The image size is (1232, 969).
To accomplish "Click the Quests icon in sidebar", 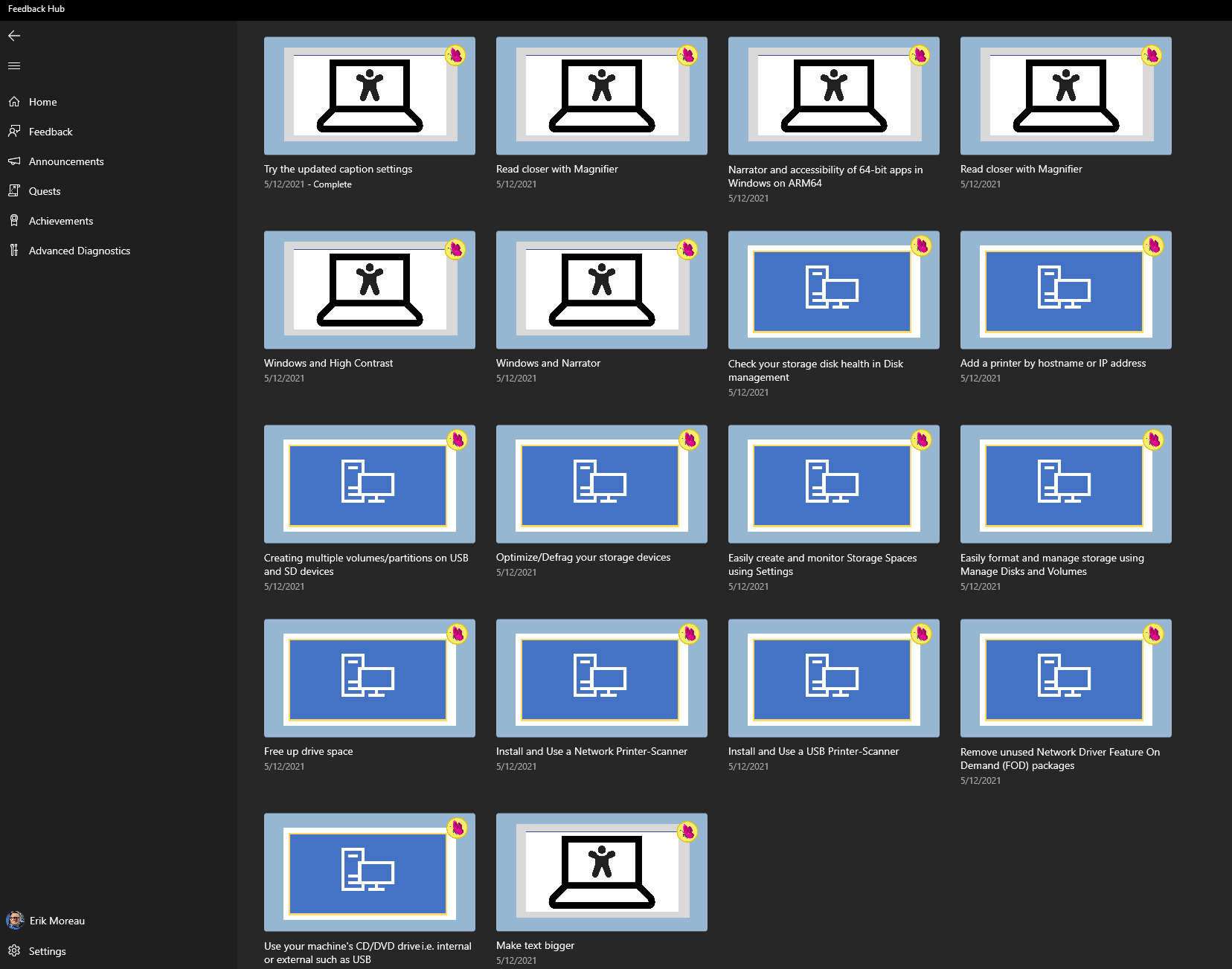I will pyautogui.click(x=14, y=191).
